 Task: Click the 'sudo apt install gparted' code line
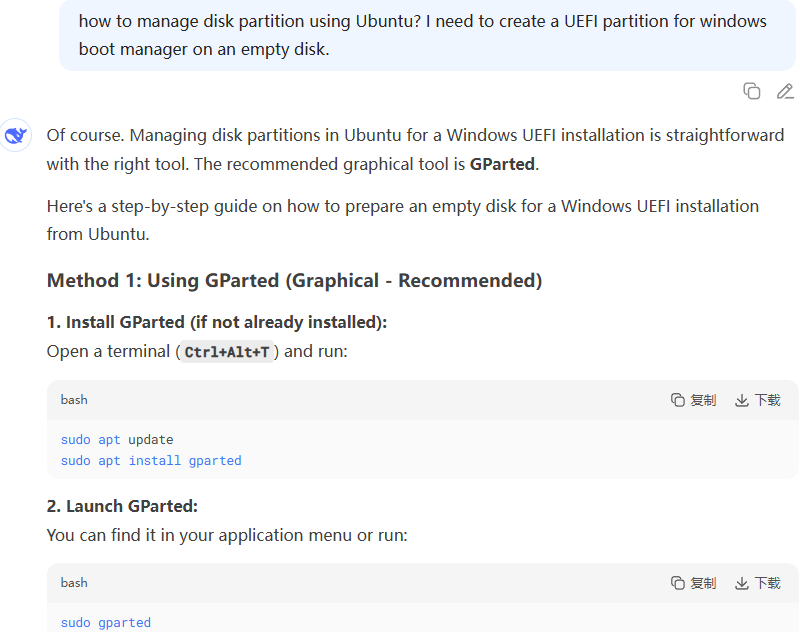click(x=151, y=461)
